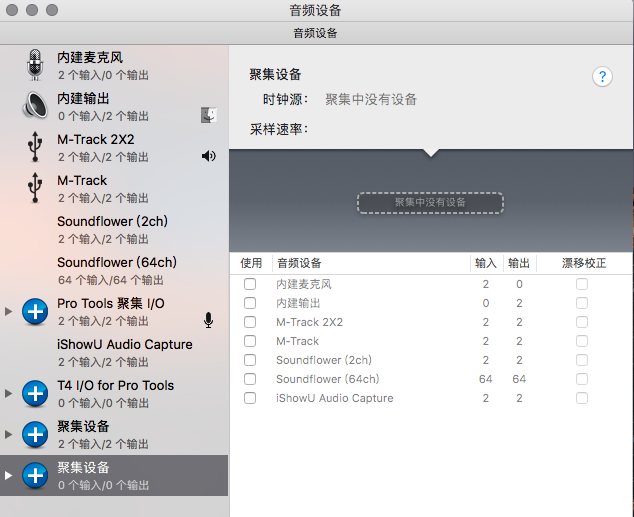Click the microphone indicator beside Pro Tools 聚集 I/O

(208, 320)
